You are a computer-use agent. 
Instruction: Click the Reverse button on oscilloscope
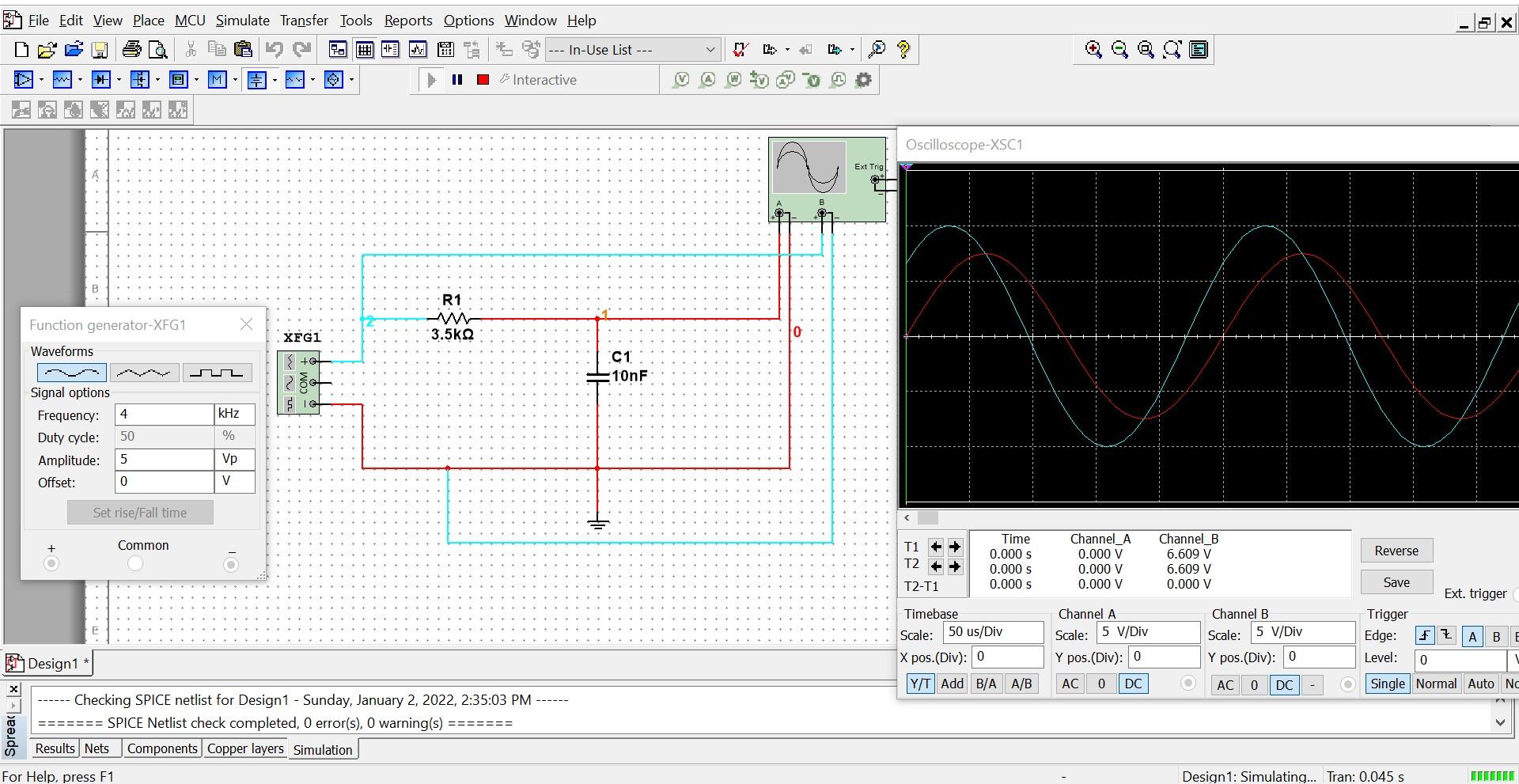point(1396,551)
